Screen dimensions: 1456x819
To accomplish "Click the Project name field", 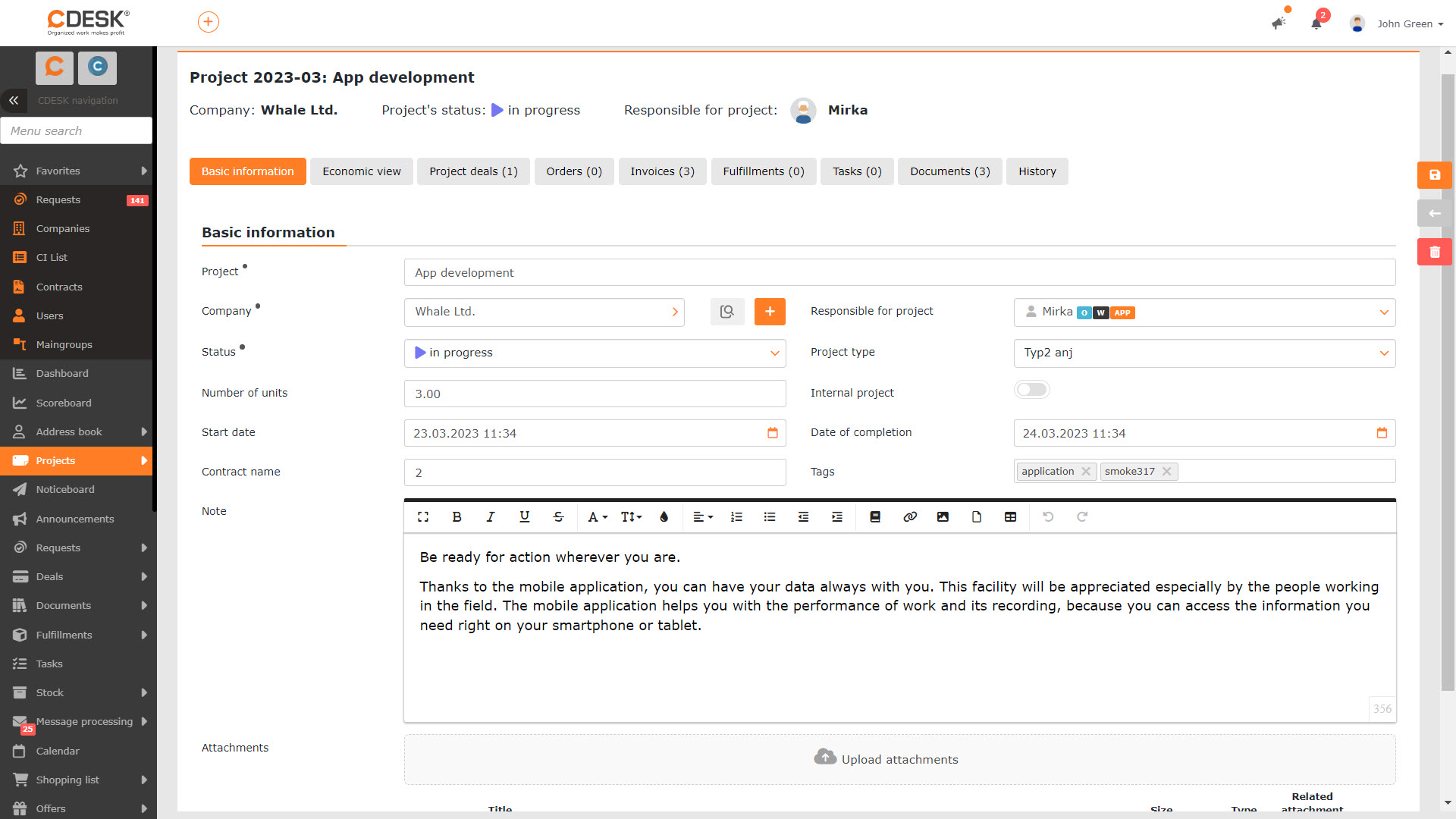I will (x=899, y=273).
